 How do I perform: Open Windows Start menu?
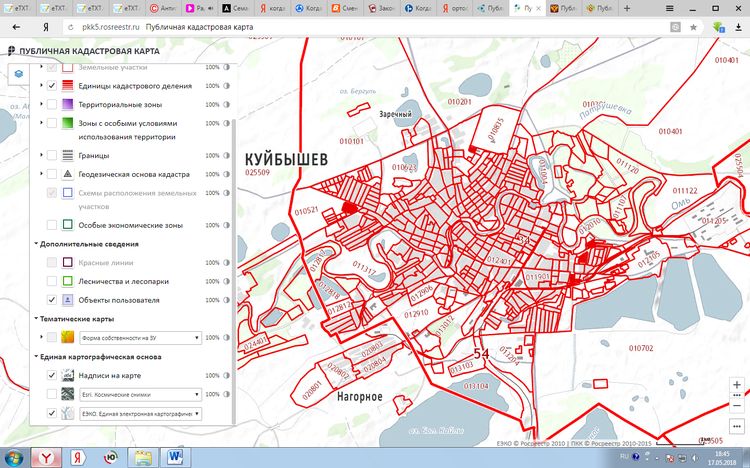13,457
